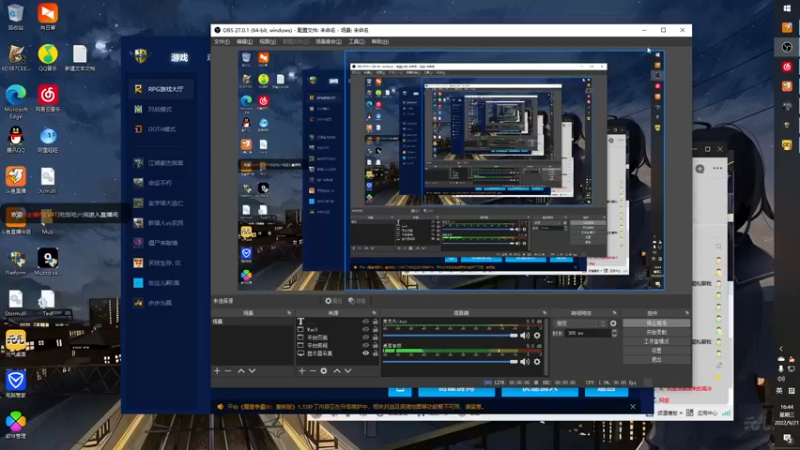Open scene transition settings gear icon
The width and height of the screenshot is (800, 450).
[x=613, y=323]
